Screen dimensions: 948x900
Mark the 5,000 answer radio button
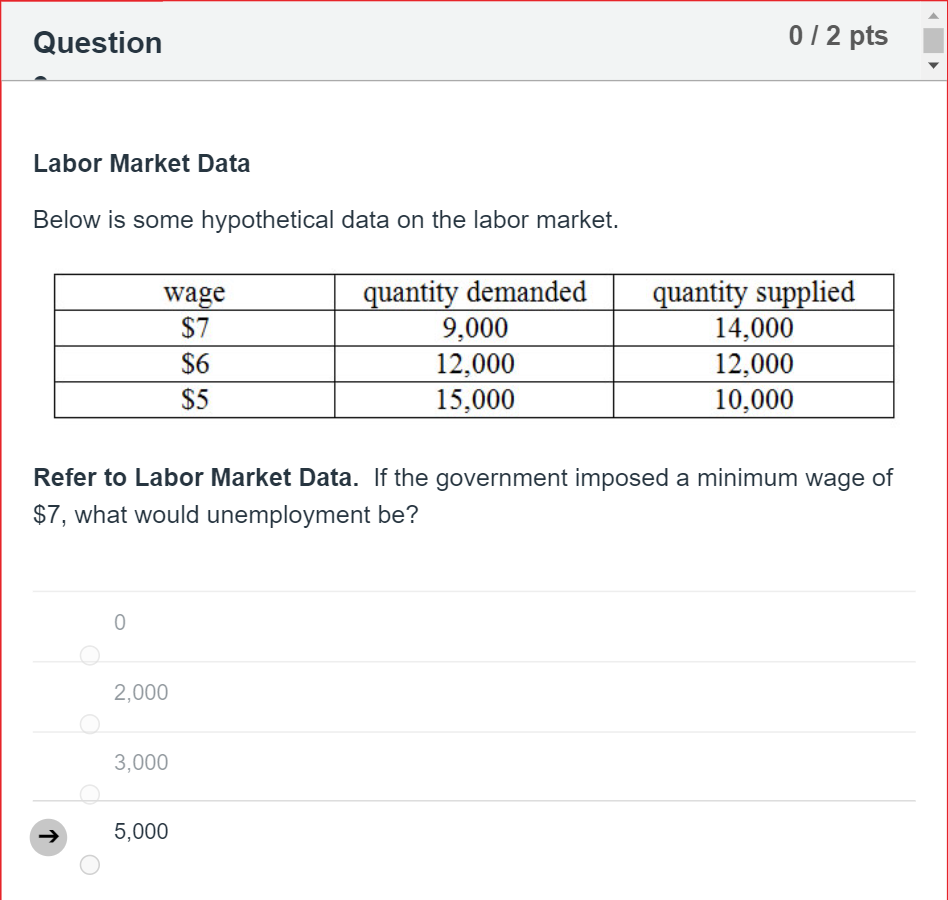tap(90, 864)
